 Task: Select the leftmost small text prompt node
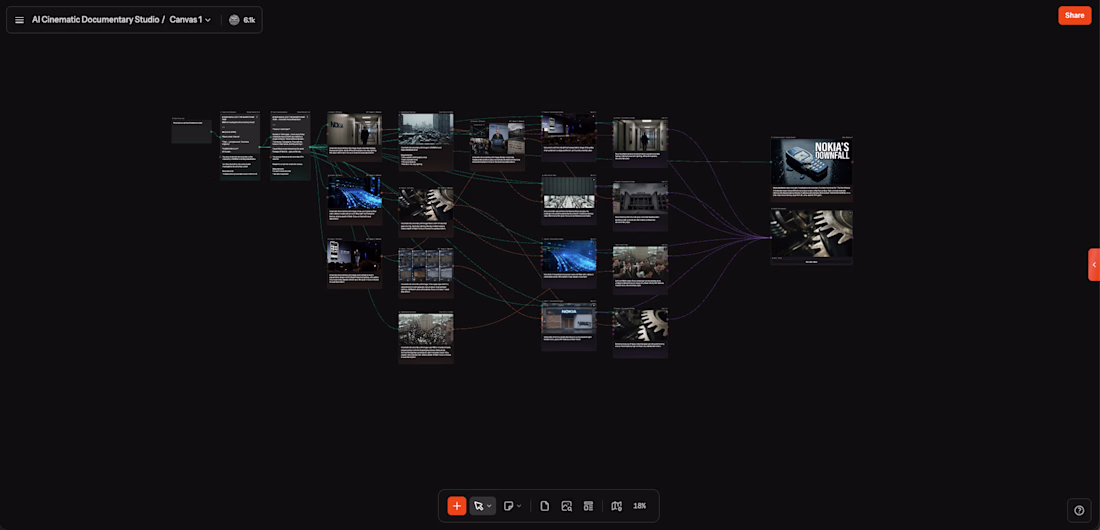192,131
